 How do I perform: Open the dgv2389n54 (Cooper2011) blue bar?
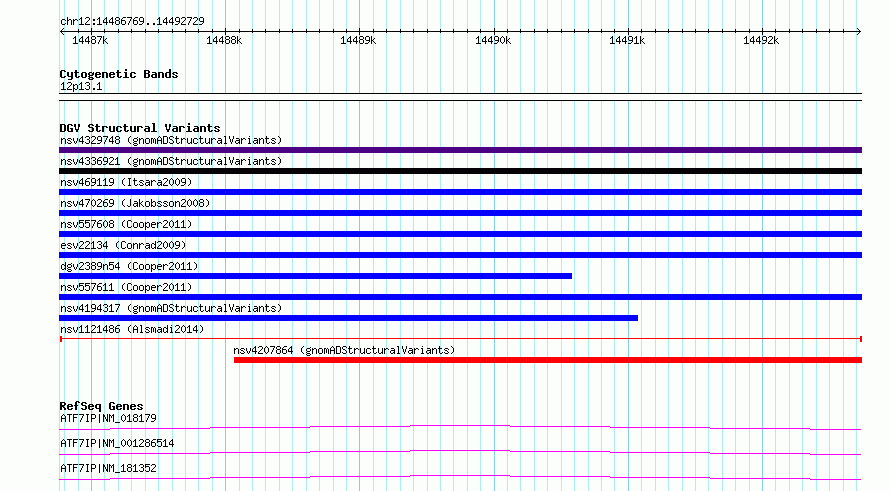[316, 276]
